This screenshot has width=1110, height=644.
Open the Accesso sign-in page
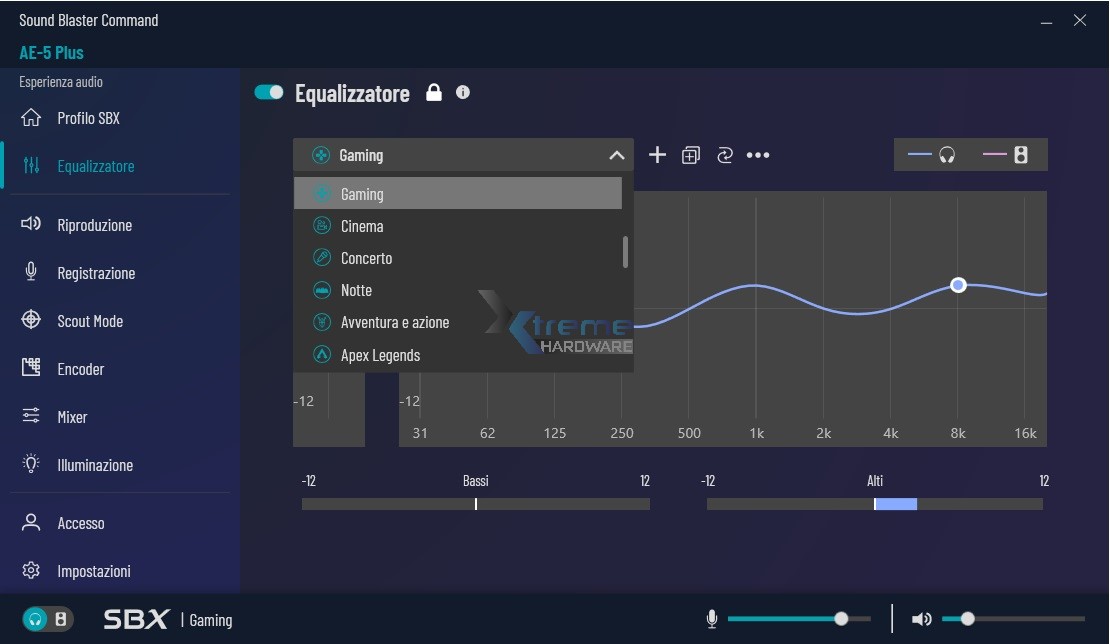click(x=81, y=523)
